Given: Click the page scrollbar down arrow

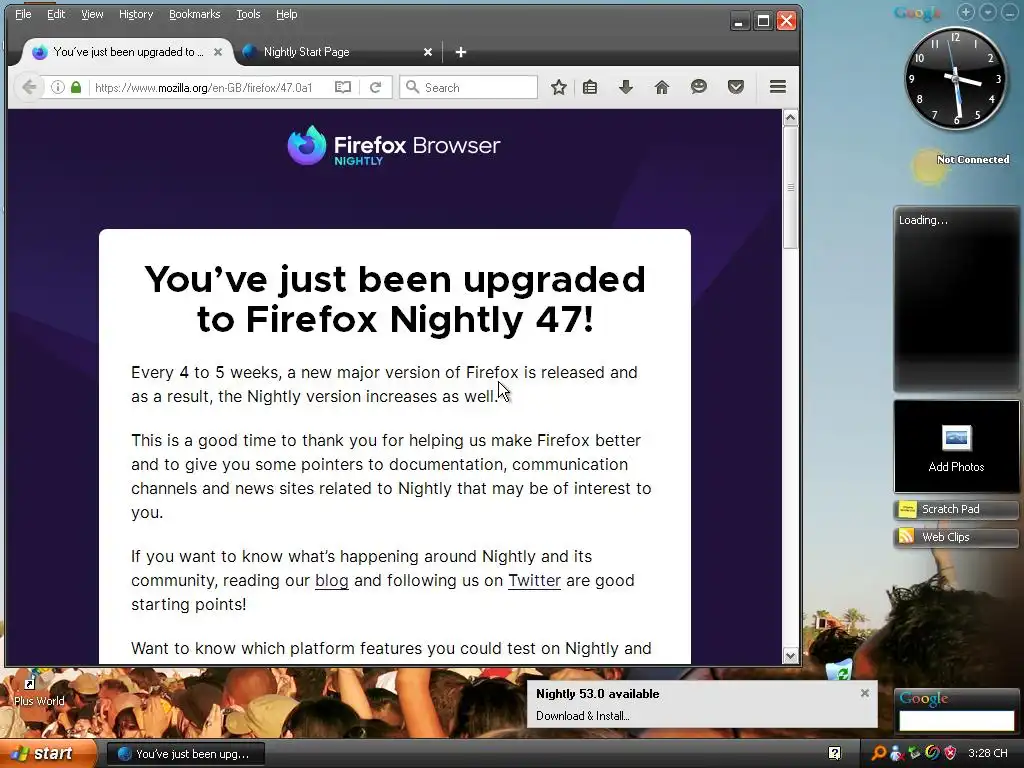Looking at the screenshot, I should 790,656.
